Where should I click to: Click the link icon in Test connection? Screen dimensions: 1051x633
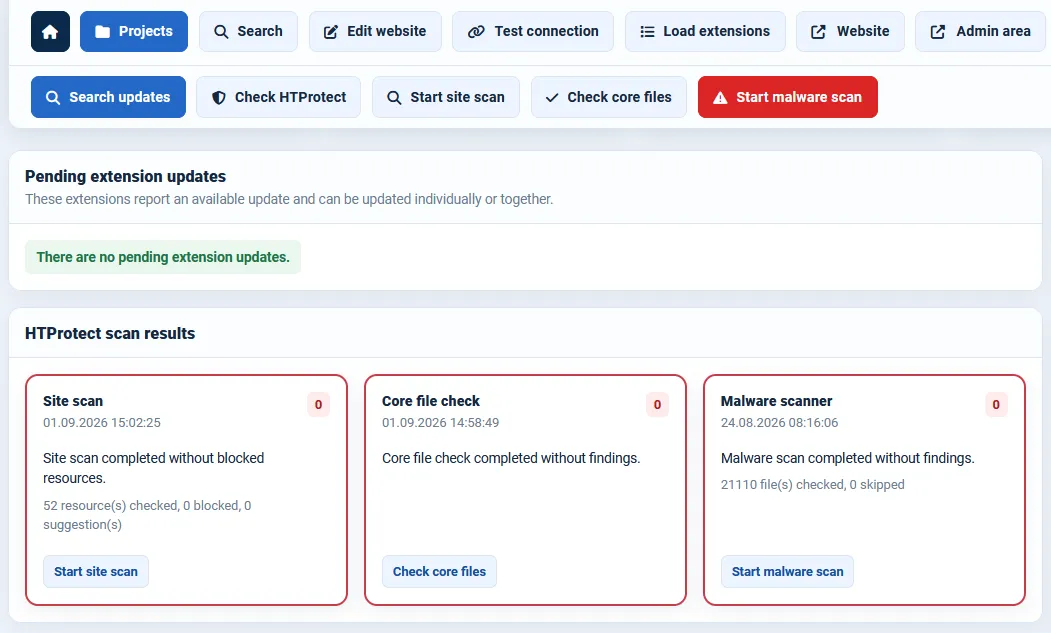coord(476,32)
